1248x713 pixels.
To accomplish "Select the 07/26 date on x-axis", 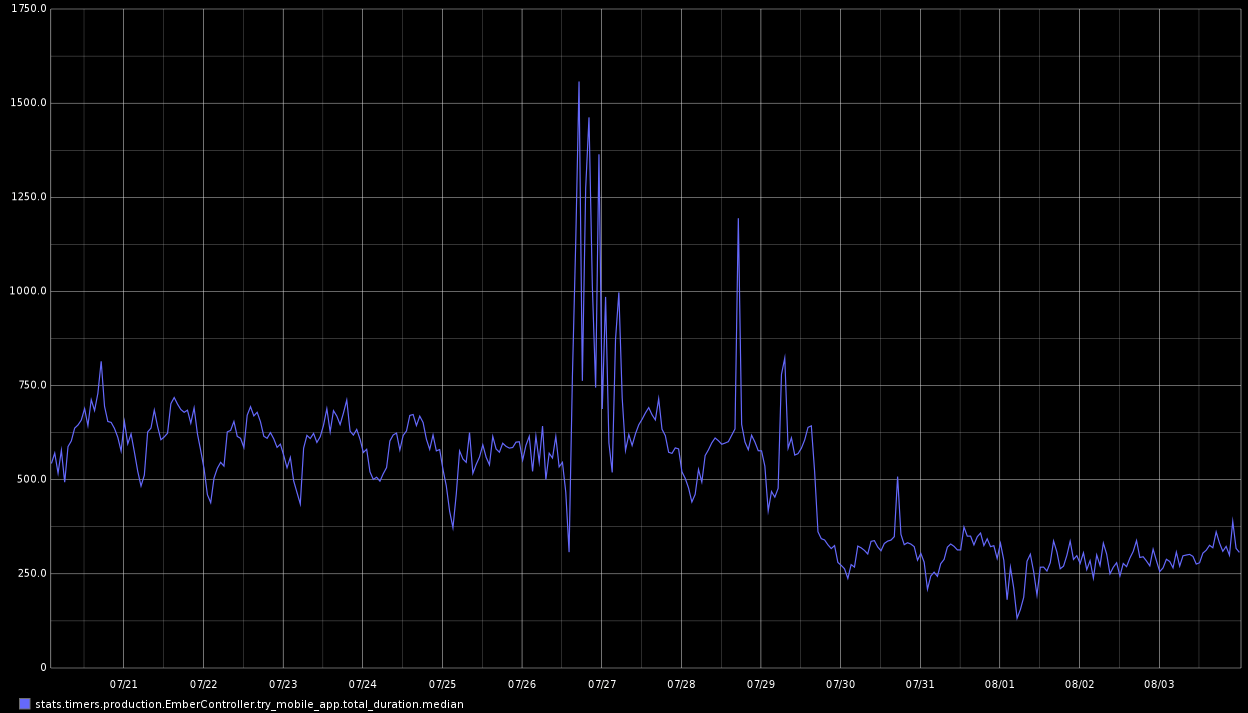I will (x=522, y=684).
